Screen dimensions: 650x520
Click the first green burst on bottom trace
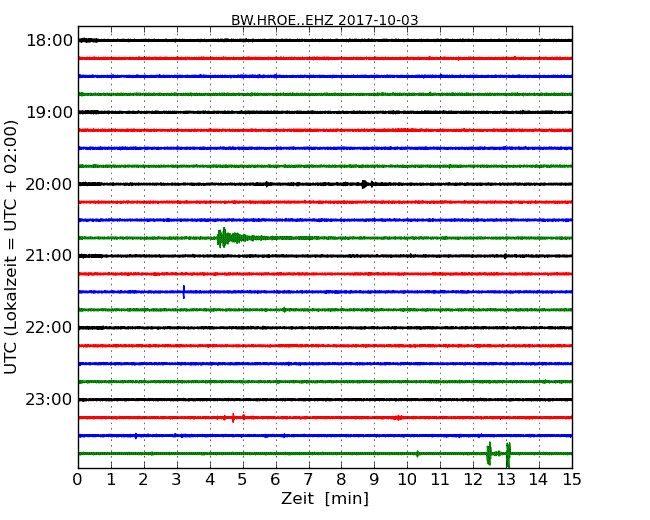pos(489,453)
